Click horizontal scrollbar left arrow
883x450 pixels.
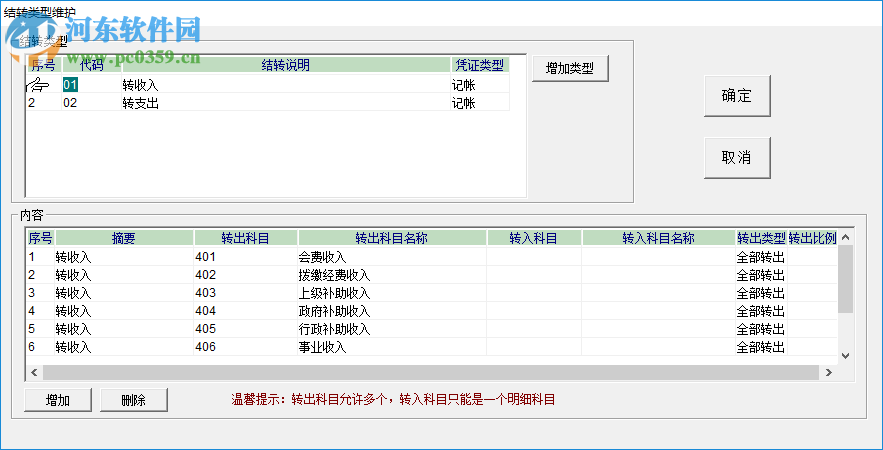click(x=34, y=372)
